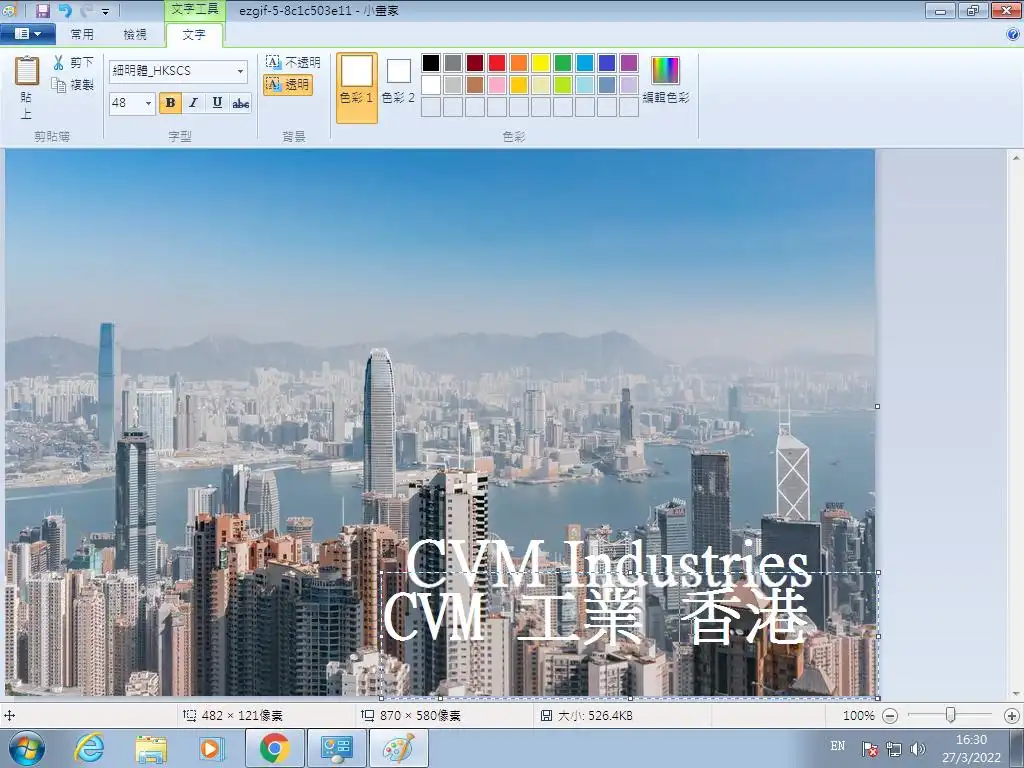Viewport: 1024px width, 768px height.
Task: Click the zoom slider handle
Action: (951, 715)
